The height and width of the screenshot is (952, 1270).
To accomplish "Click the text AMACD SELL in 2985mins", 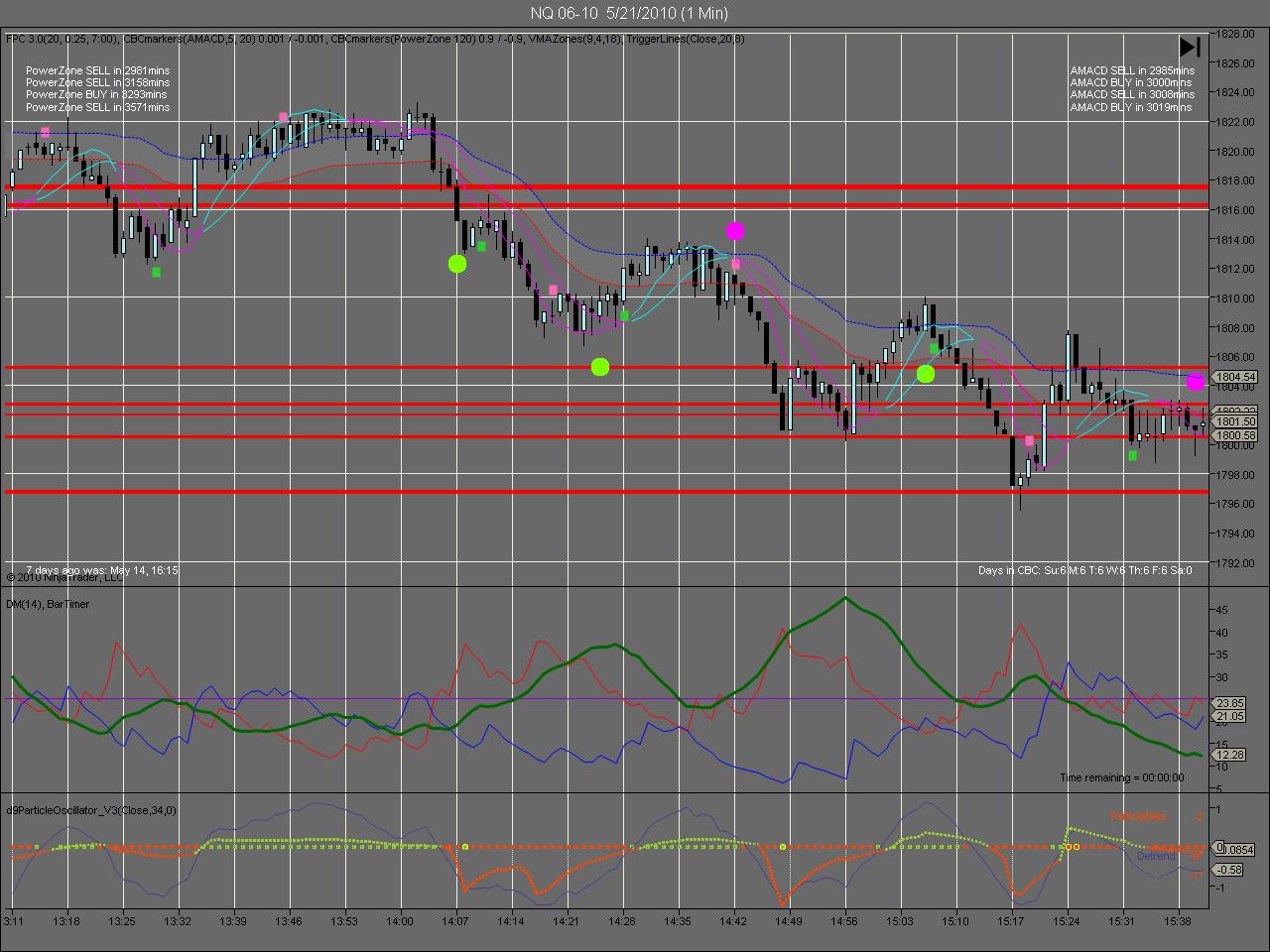I will point(1132,70).
